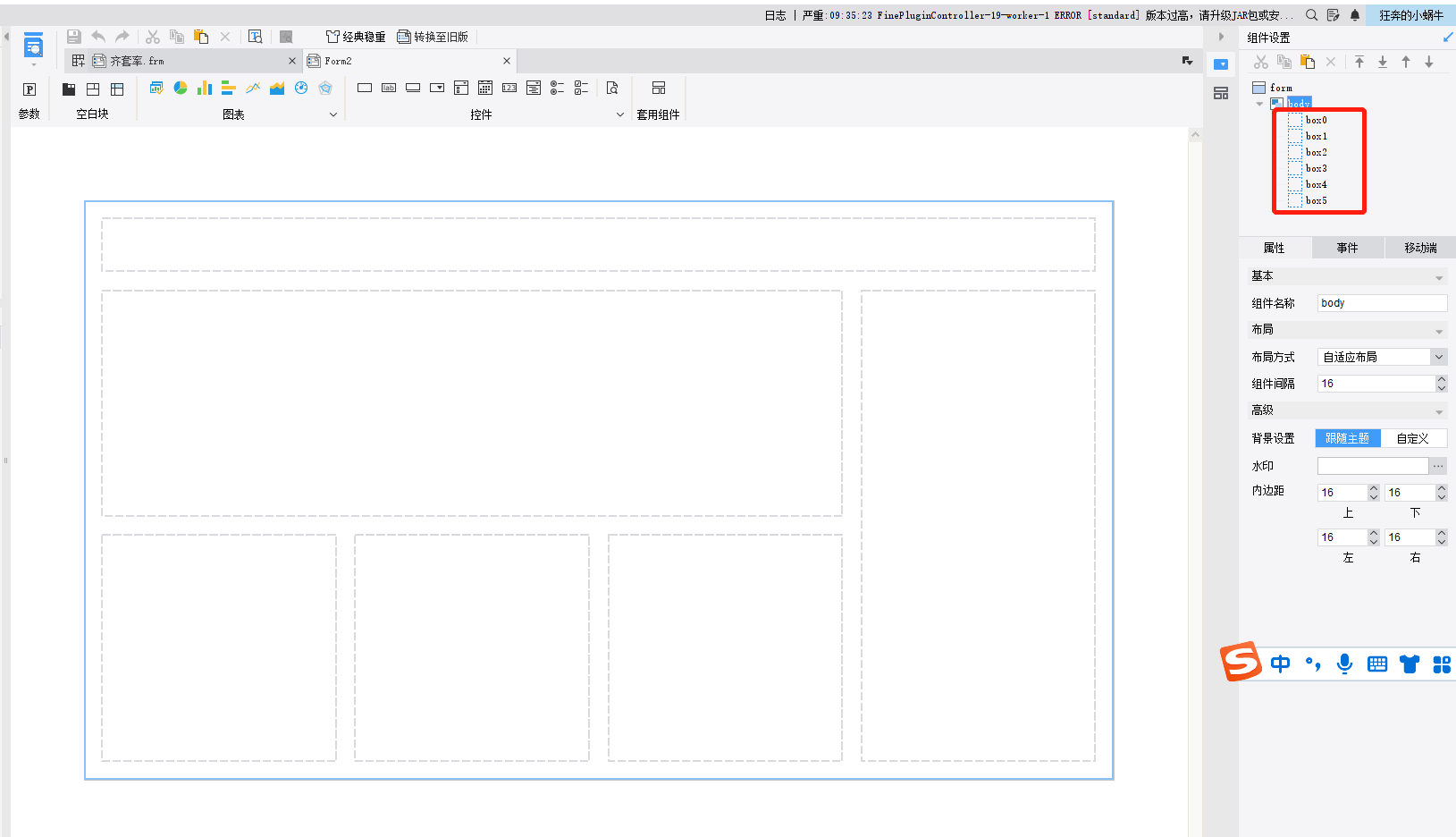This screenshot has height=837, width=1456.
Task: Click 转换至旧版 button
Action: [433, 37]
